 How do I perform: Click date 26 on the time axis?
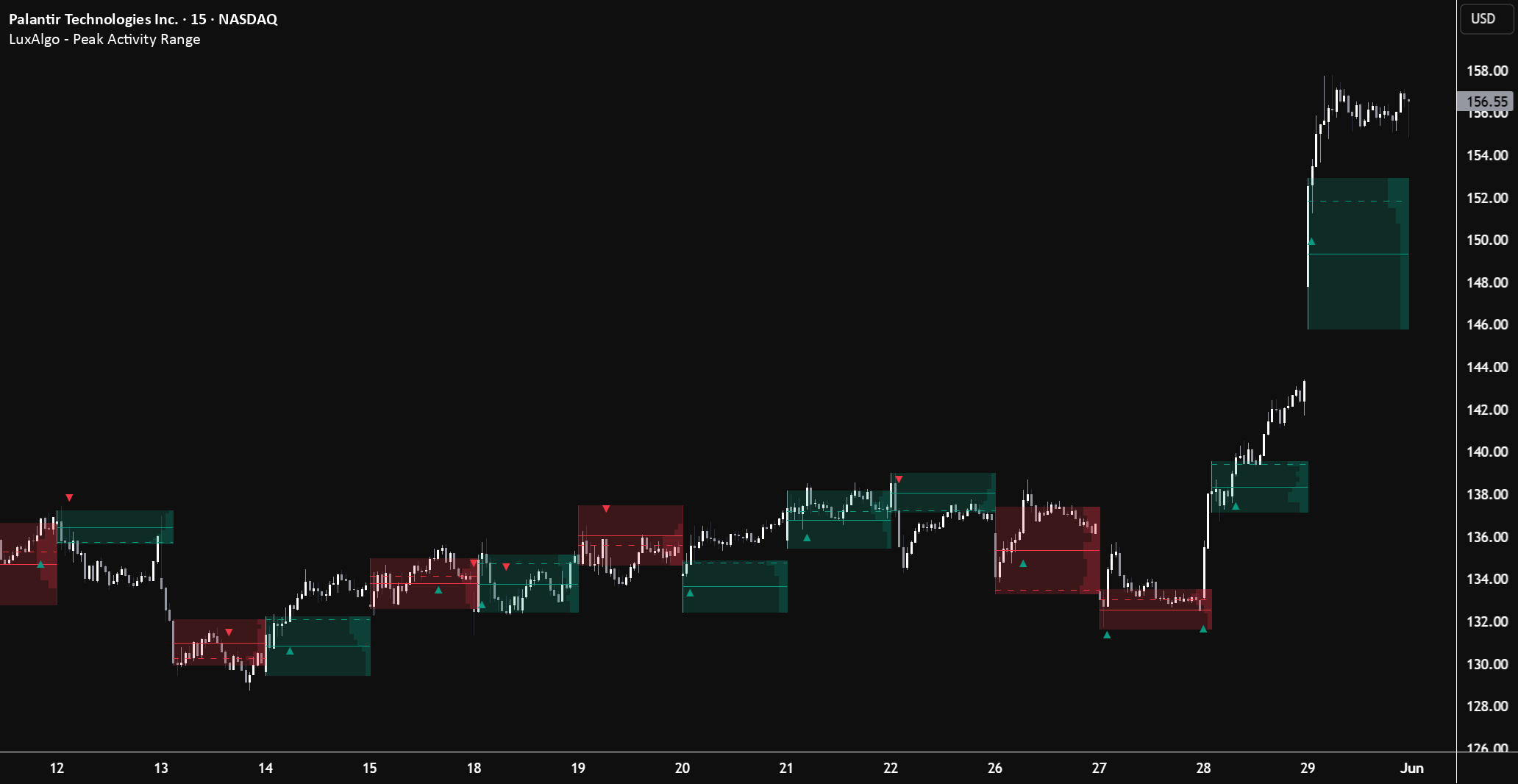[x=995, y=768]
